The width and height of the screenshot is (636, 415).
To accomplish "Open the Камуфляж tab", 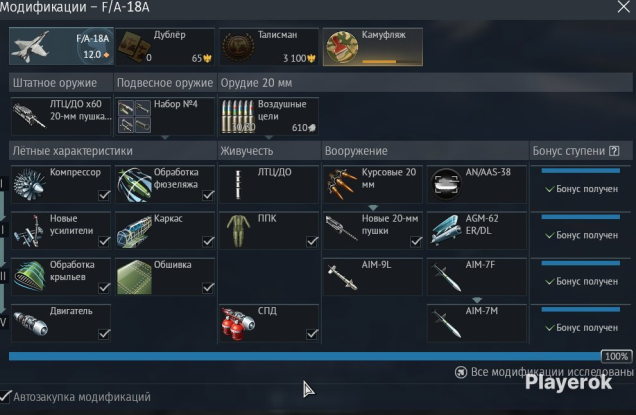I will point(373,47).
